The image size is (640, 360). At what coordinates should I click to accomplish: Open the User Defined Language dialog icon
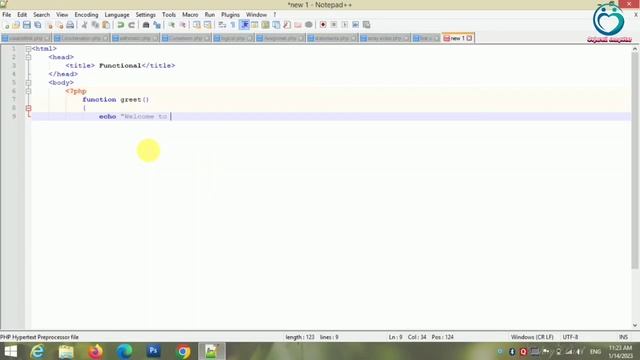[x=255, y=25]
